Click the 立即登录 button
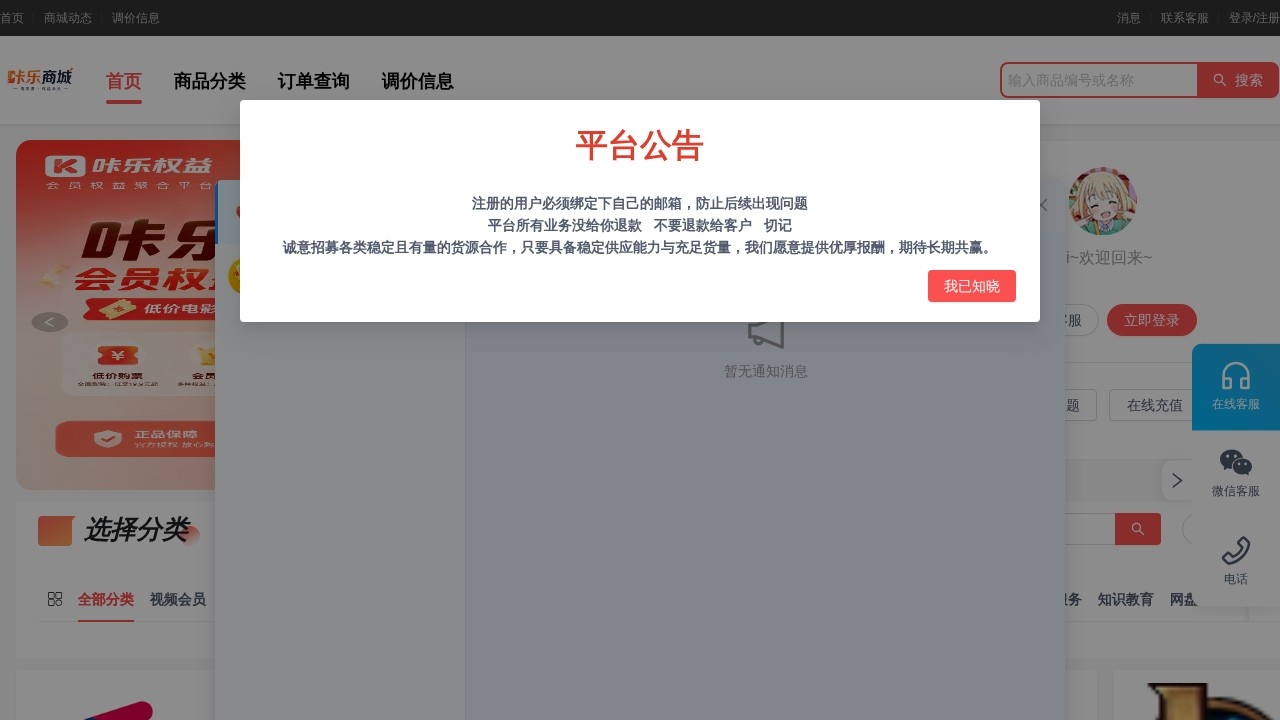Image resolution: width=1280 pixels, height=720 pixels. tap(1151, 320)
